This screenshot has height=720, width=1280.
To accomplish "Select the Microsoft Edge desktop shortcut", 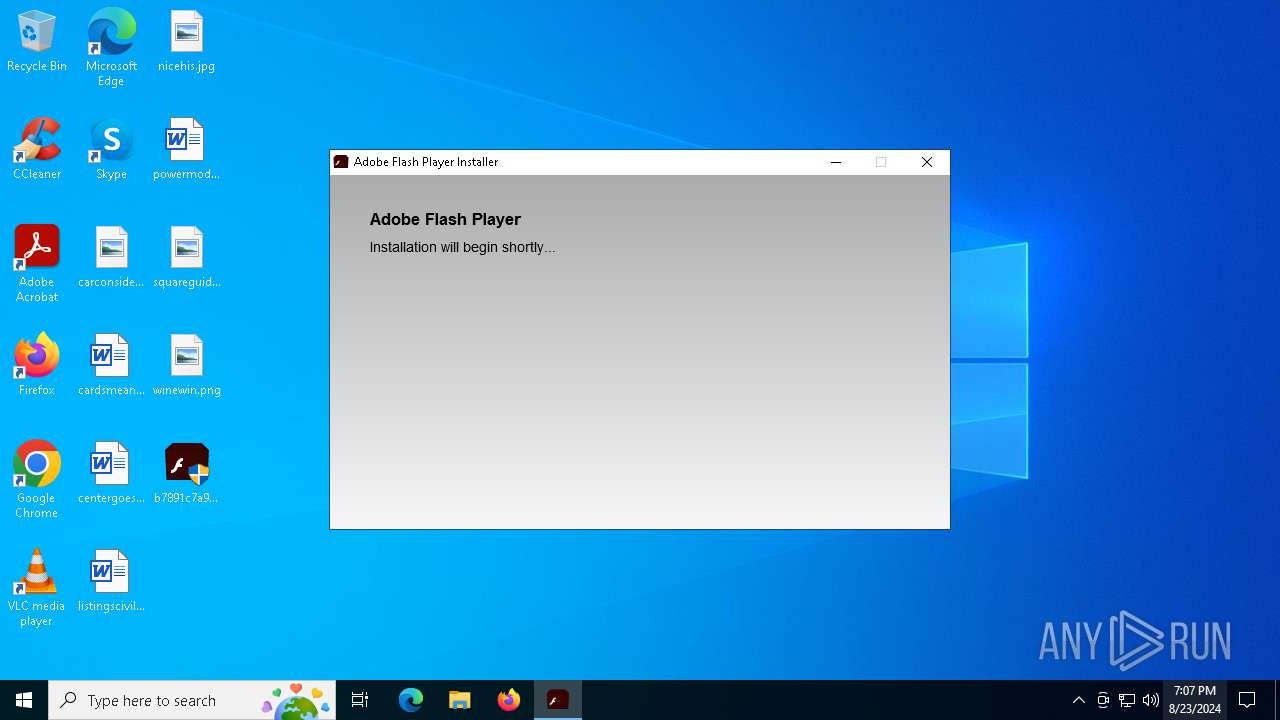I will [x=111, y=48].
